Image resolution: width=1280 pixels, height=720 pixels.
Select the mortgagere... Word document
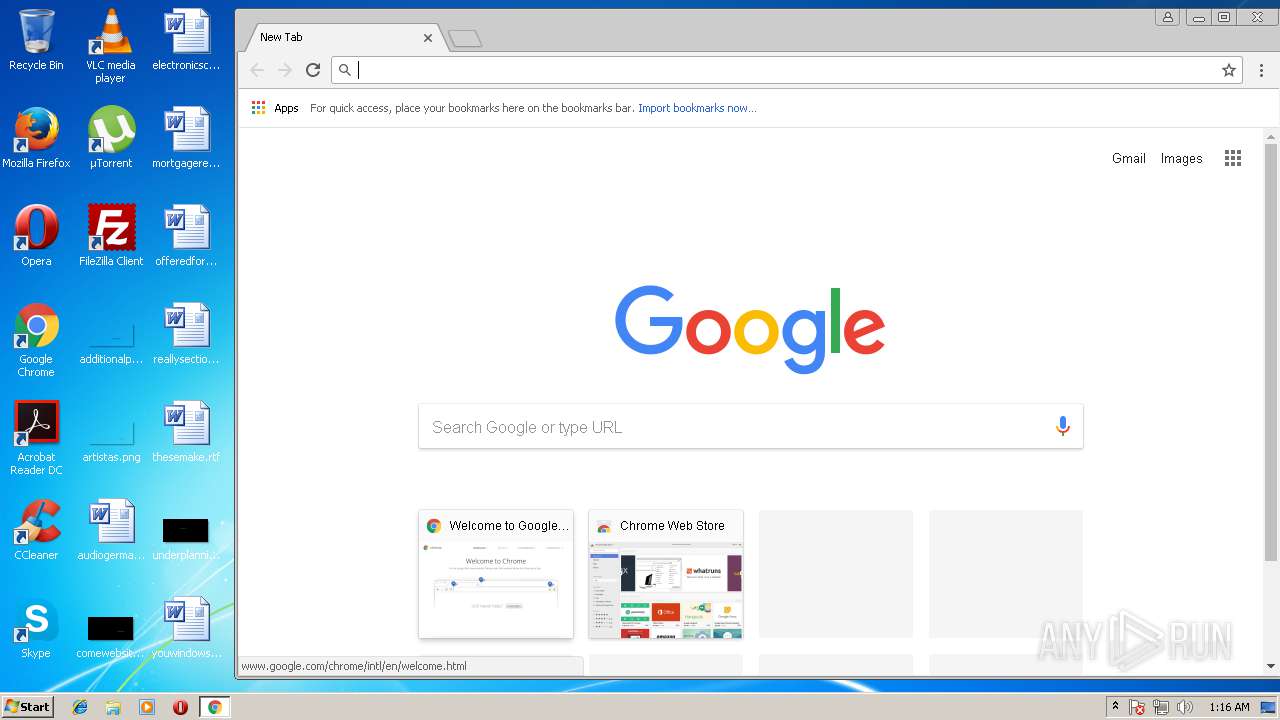(x=186, y=138)
